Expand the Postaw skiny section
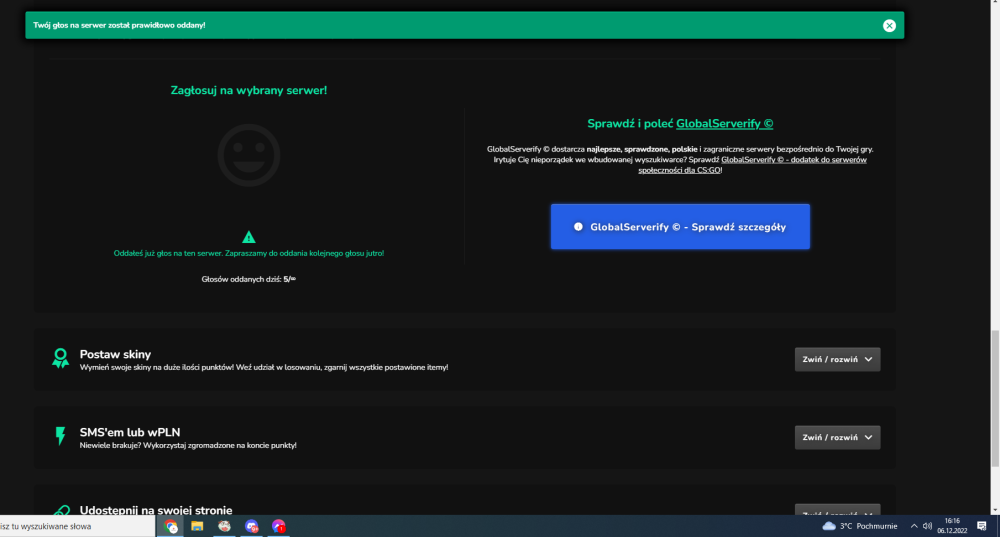This screenshot has height=537, width=1000. tap(837, 359)
